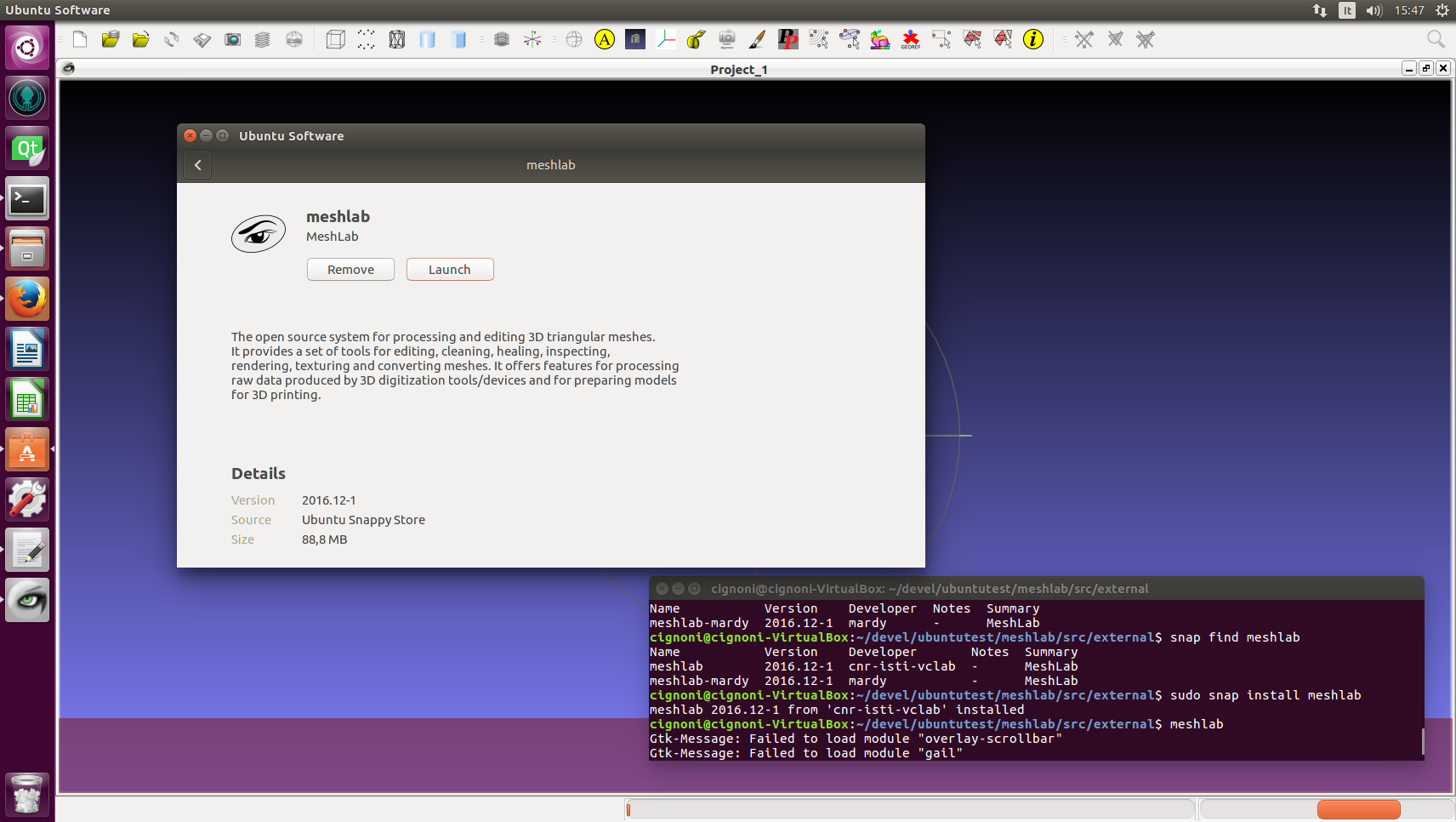Open the Trash in the dock
This screenshot has height=822, width=1456.
pos(27,793)
